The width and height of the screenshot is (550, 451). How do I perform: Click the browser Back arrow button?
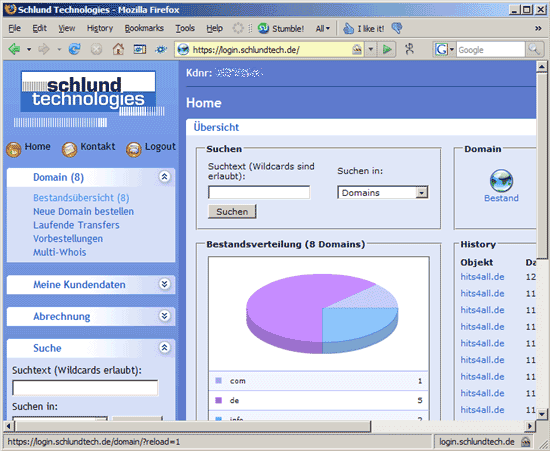[x=14, y=49]
